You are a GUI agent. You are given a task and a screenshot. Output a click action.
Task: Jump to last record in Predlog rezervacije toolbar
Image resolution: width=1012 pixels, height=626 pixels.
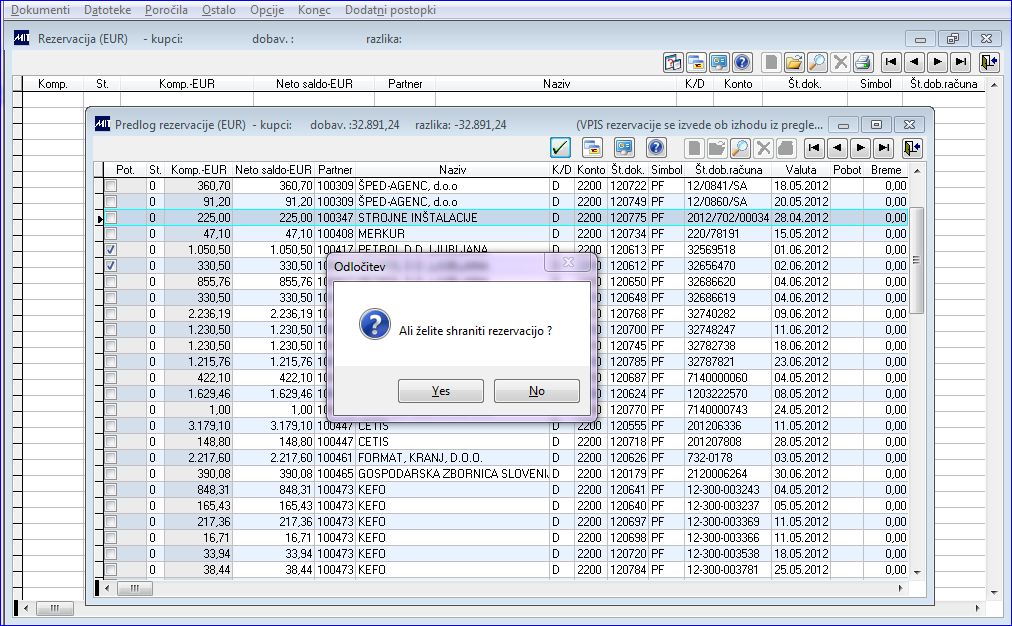[x=883, y=148]
